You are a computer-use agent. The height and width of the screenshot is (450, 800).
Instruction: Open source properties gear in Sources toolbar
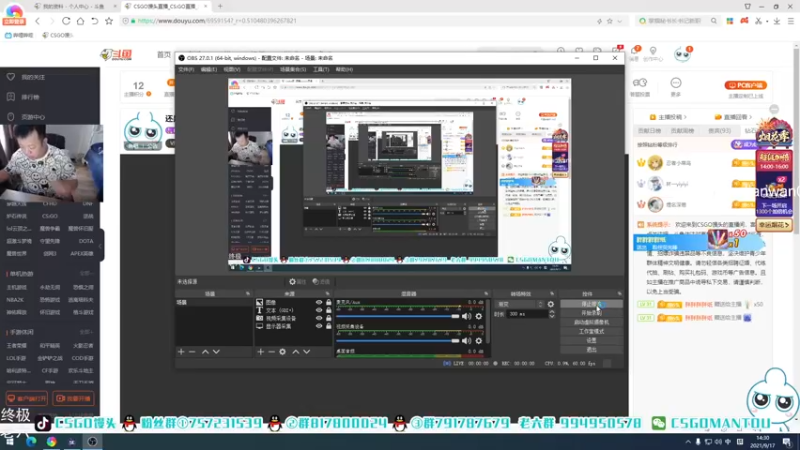(283, 352)
